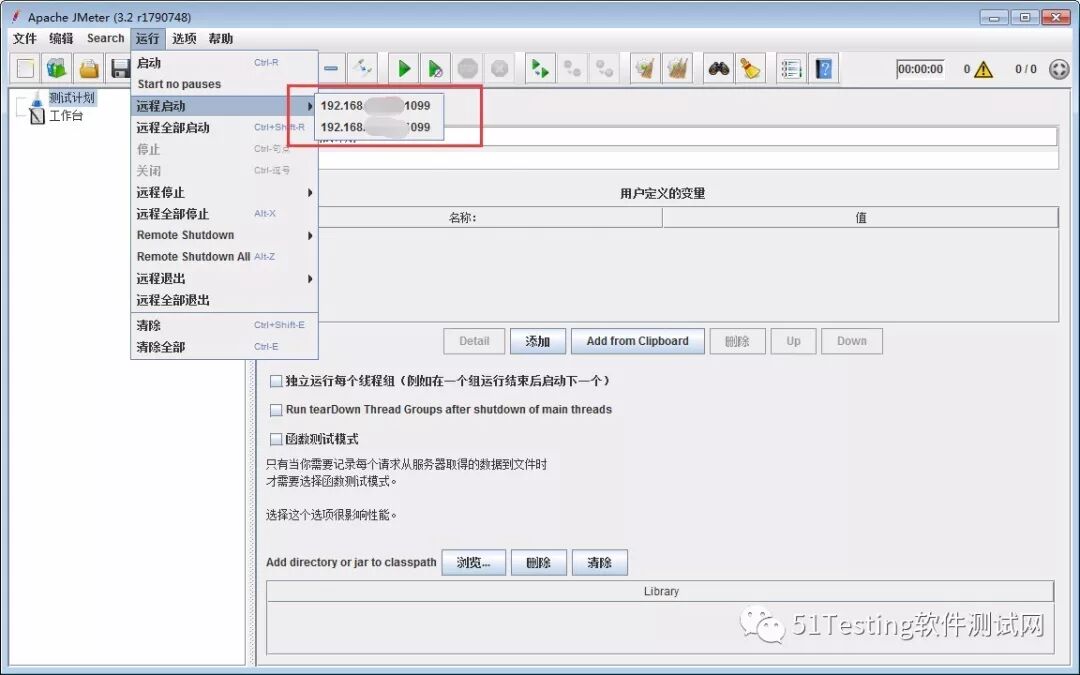Click the 清除 classpath button
The image size is (1080, 675).
[x=600, y=562]
